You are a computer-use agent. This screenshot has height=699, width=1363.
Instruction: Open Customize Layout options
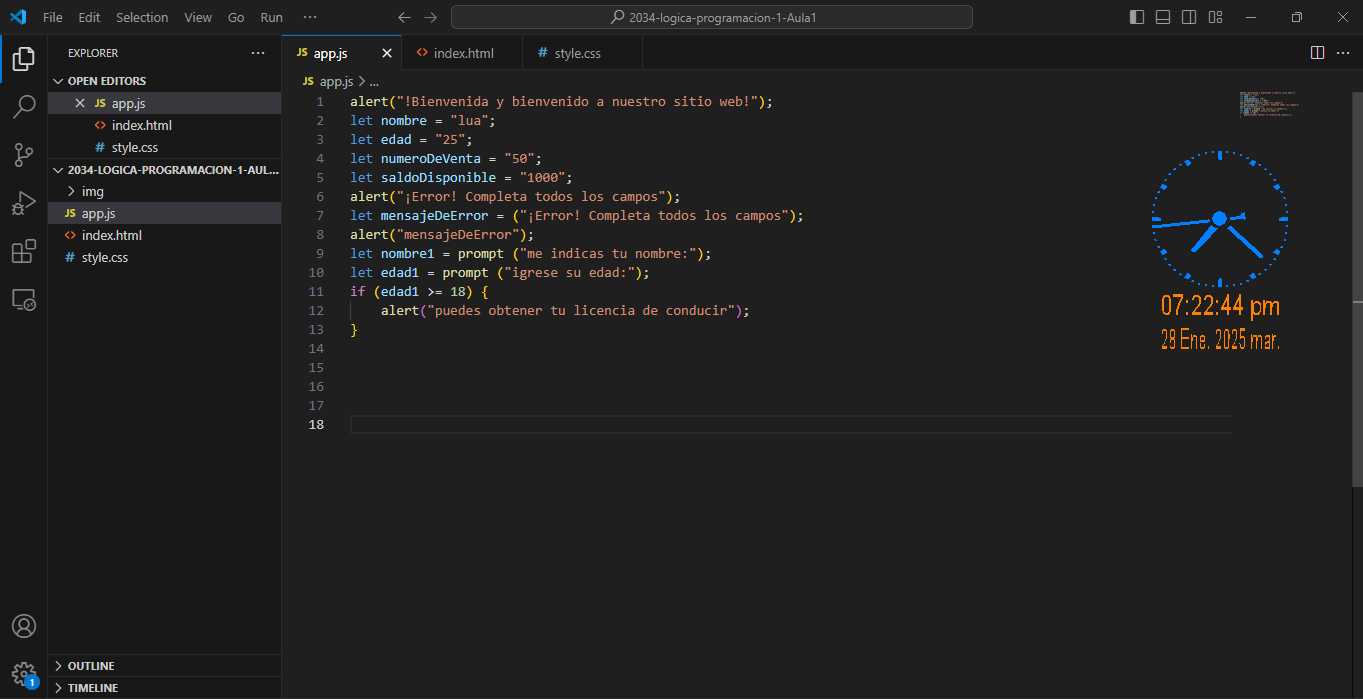tap(1215, 17)
